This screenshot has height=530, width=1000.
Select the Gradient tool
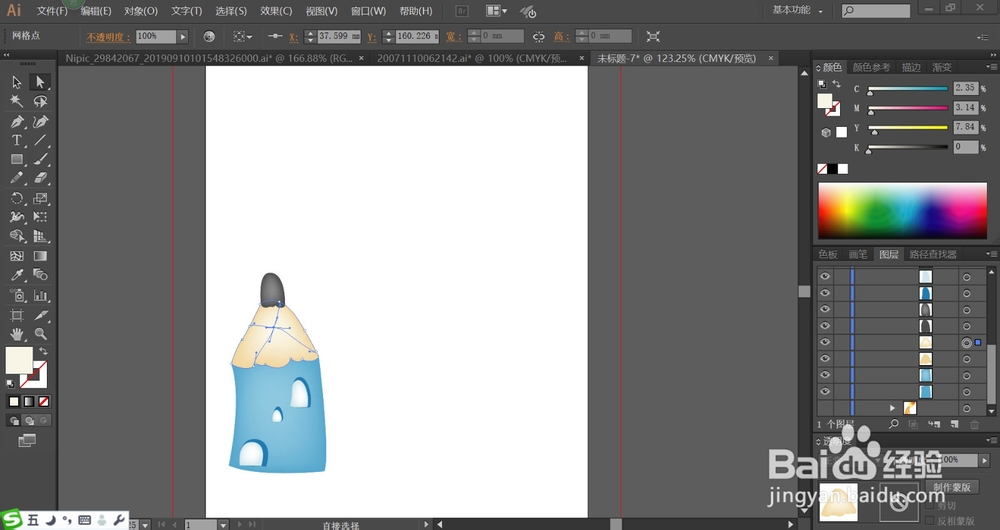click(40, 256)
